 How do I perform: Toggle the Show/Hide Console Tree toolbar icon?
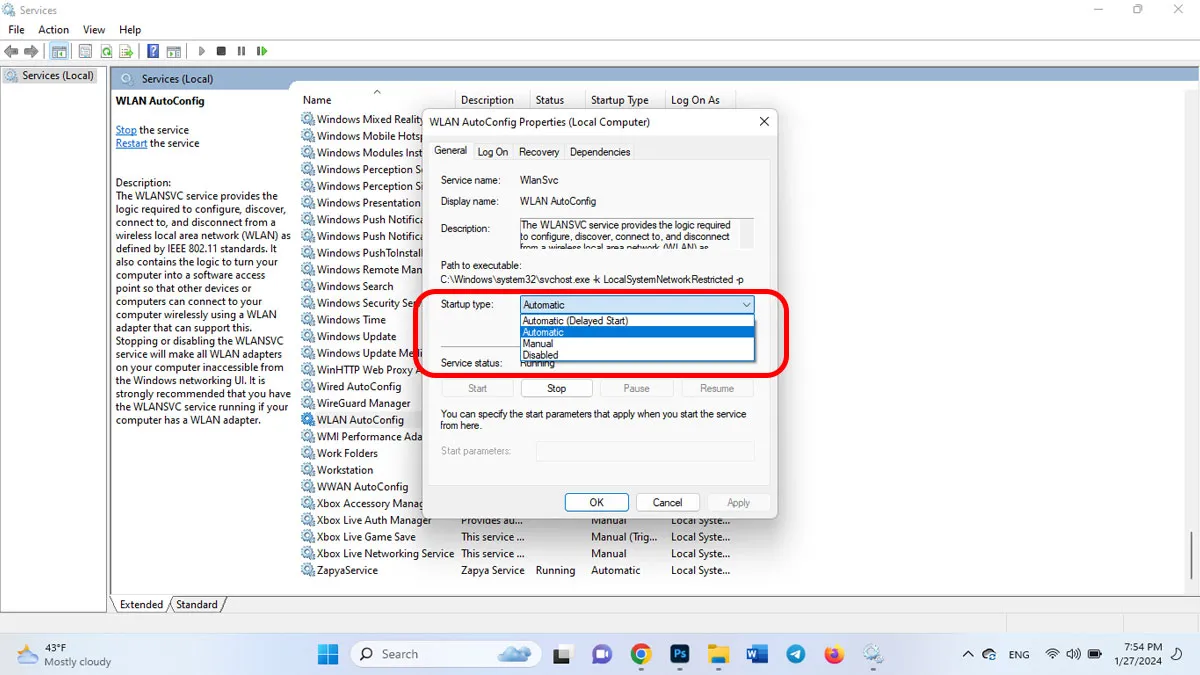click(59, 51)
